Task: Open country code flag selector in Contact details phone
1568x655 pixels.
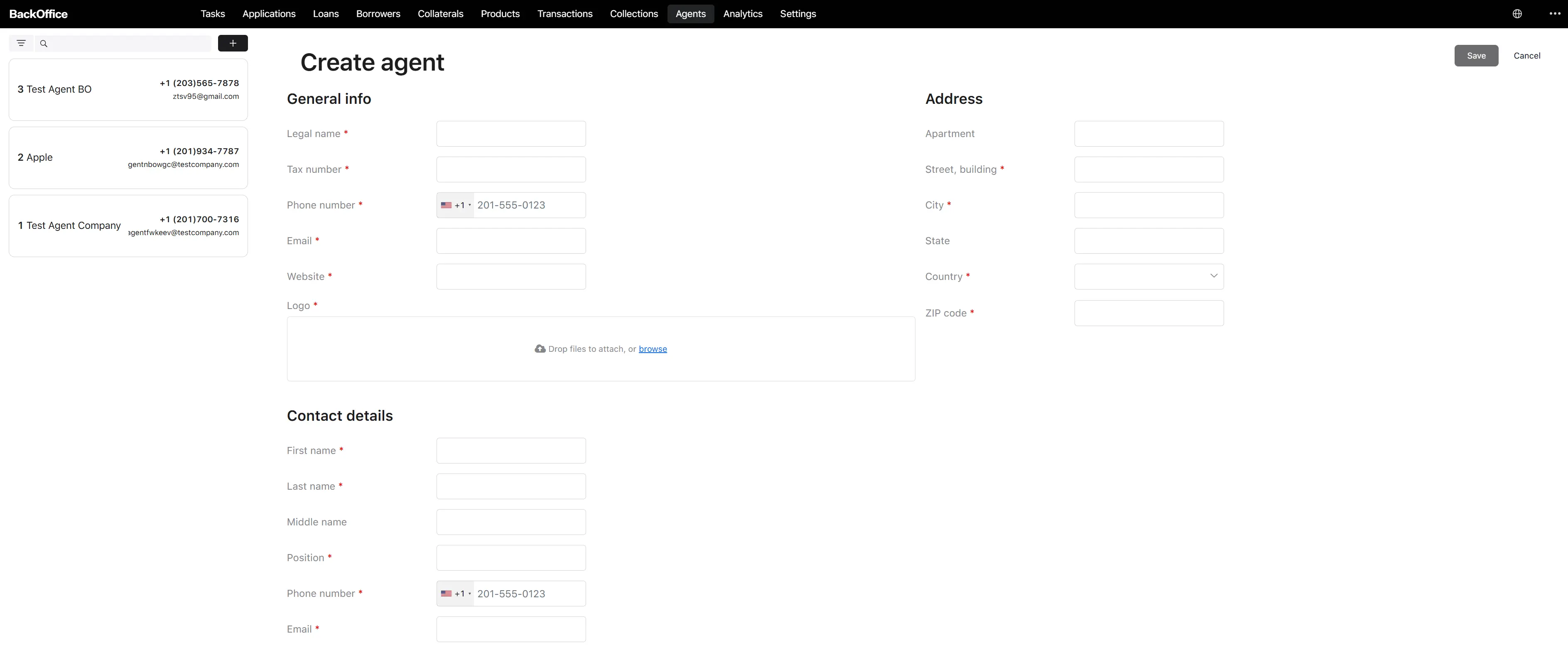Action: [455, 594]
